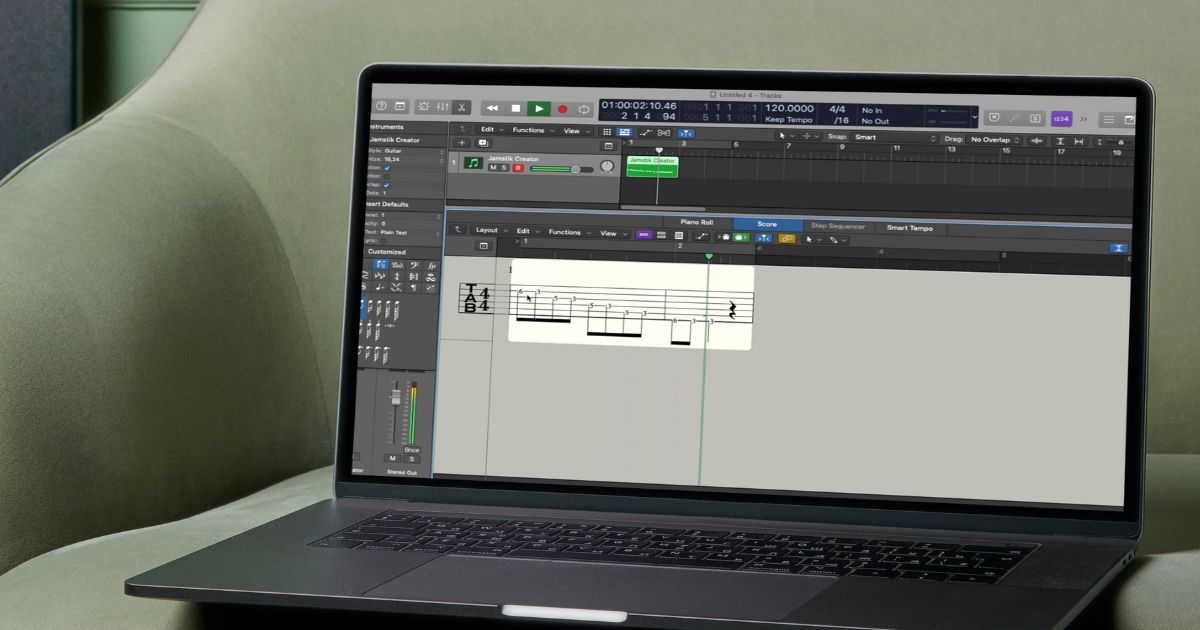Click the Jamstik Creator track instrument icon
Image resolution: width=1200 pixels, height=630 pixels.
(474, 162)
